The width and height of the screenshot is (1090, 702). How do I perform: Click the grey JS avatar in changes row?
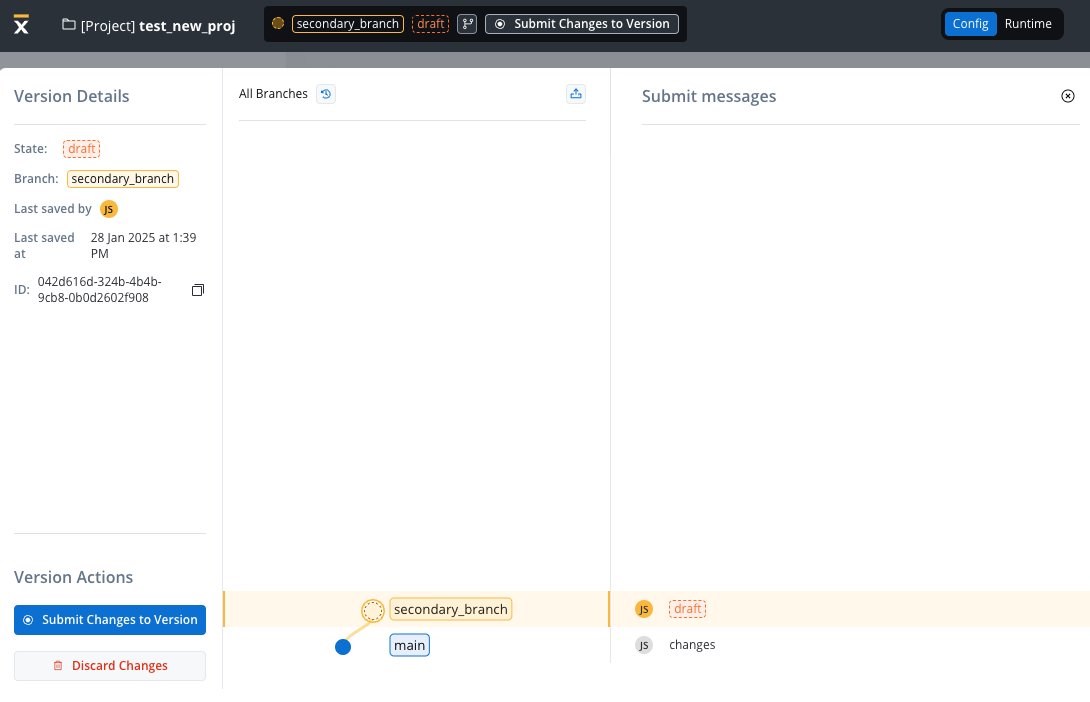tap(644, 645)
